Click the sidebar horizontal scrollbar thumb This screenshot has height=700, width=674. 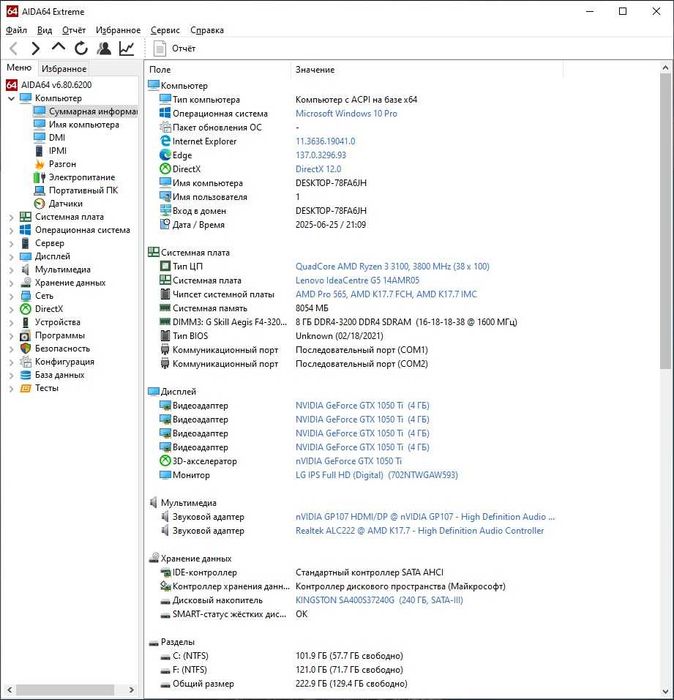65,690
